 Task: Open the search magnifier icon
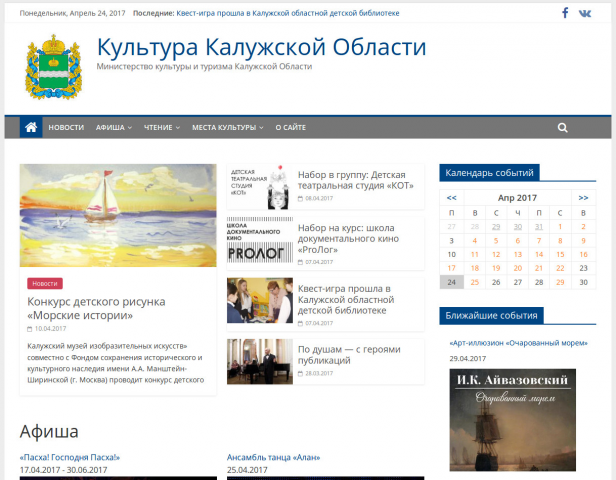563,128
